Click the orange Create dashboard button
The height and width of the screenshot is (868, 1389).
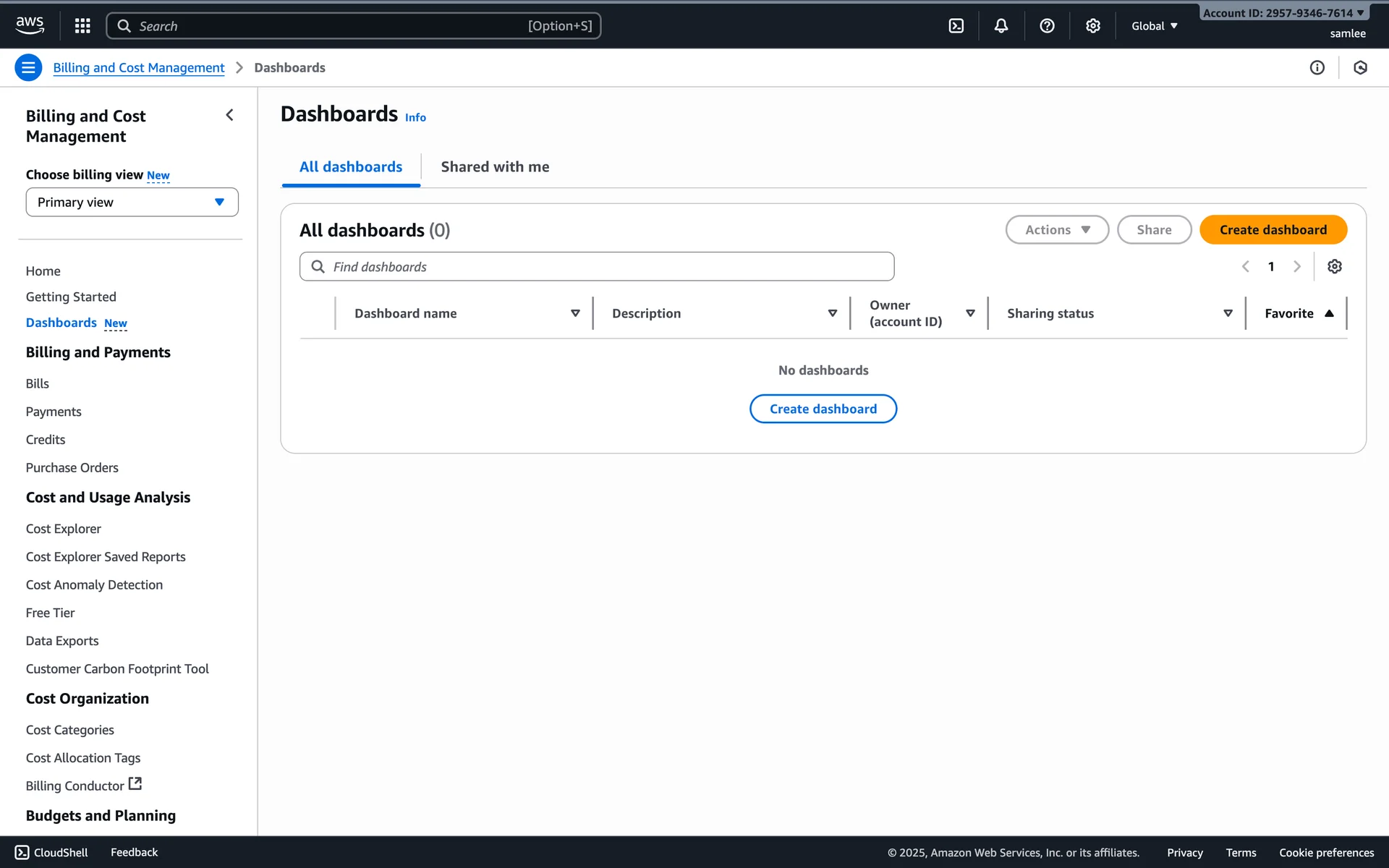pyautogui.click(x=1273, y=230)
